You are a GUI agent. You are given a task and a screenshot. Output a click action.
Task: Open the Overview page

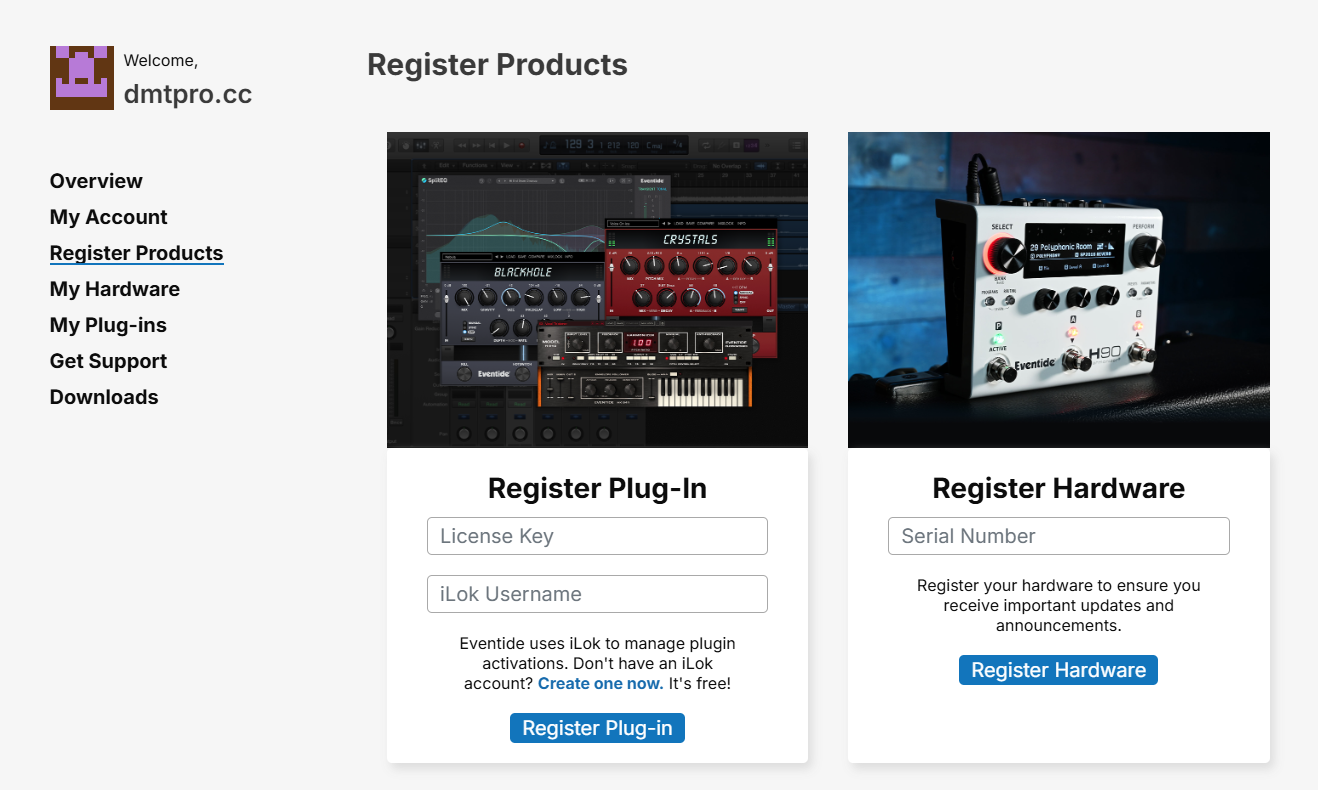point(96,181)
